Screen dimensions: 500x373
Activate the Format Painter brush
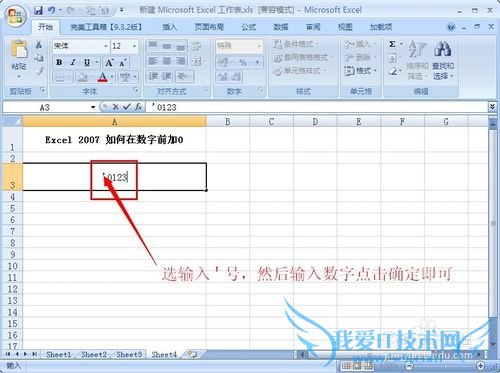click(40, 70)
